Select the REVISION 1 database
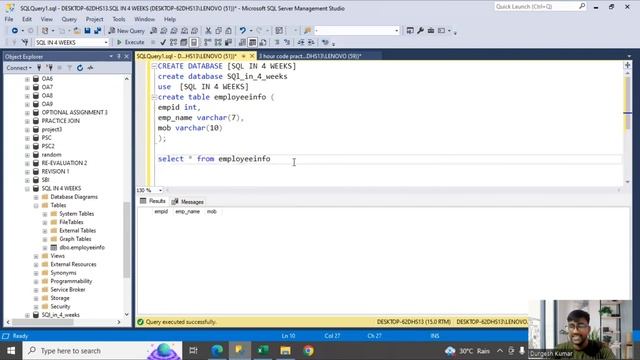640x360 pixels. pos(55,171)
